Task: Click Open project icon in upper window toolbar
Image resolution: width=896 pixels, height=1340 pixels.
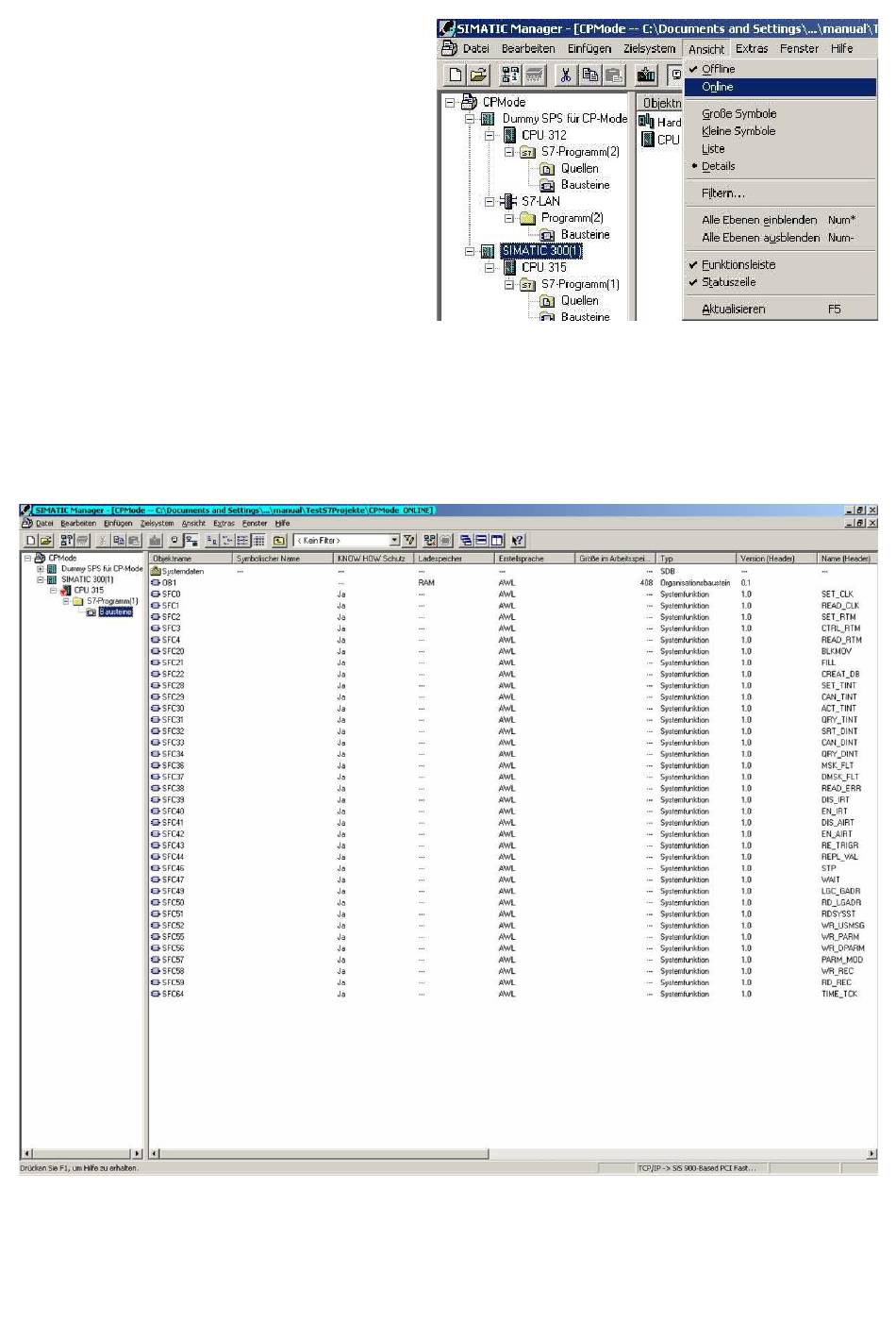Action: pos(478,75)
